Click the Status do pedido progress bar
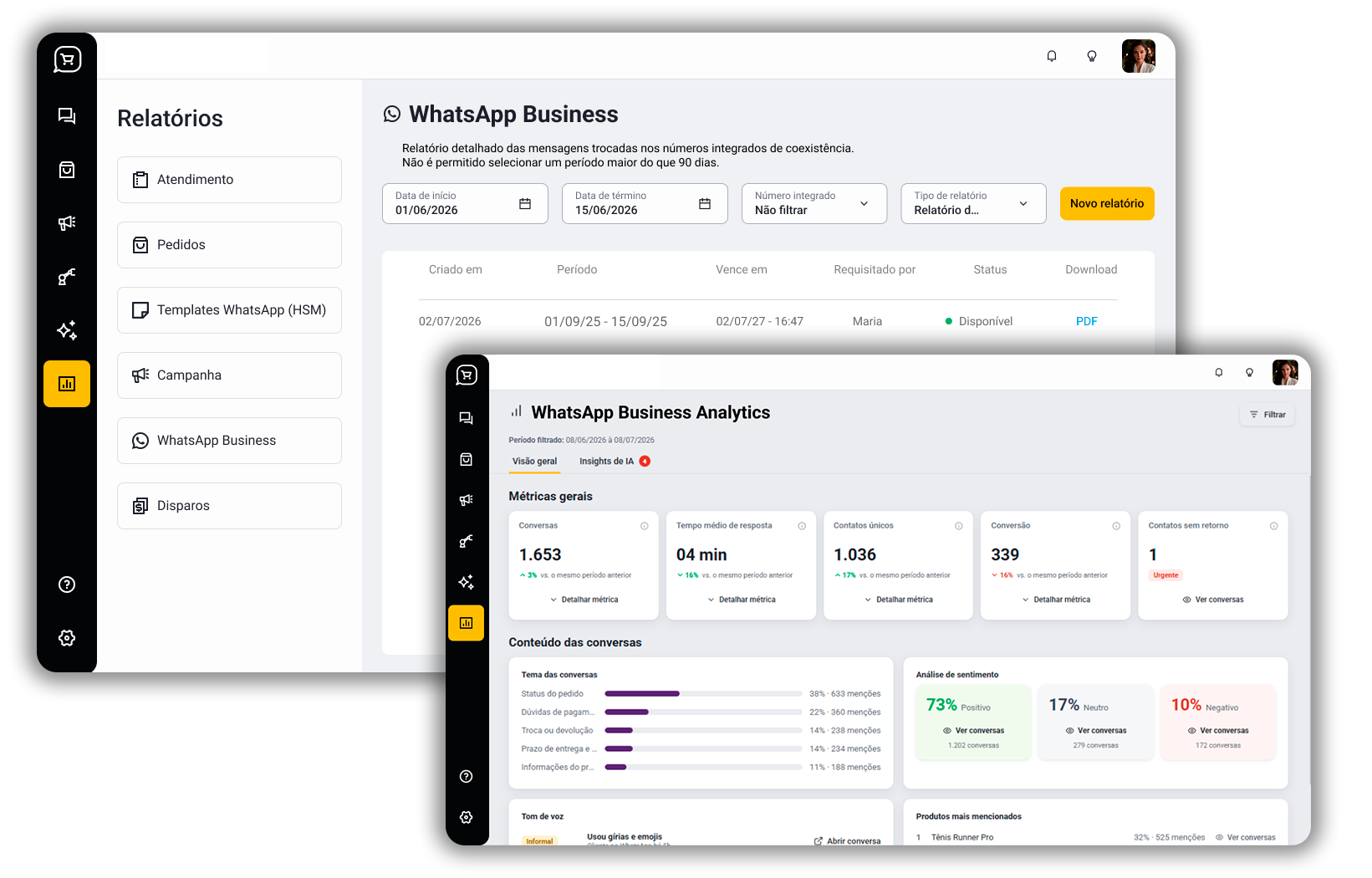This screenshot has width=1372, height=878. [x=703, y=694]
